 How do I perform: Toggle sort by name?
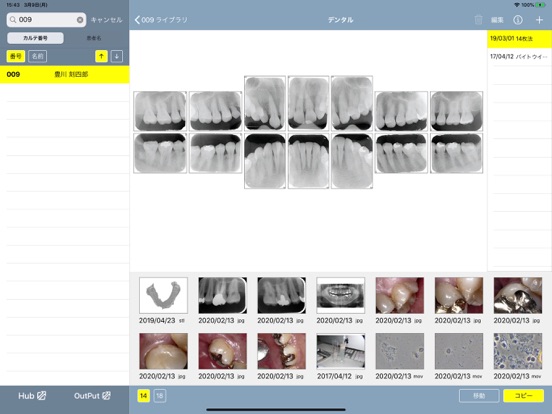38,56
